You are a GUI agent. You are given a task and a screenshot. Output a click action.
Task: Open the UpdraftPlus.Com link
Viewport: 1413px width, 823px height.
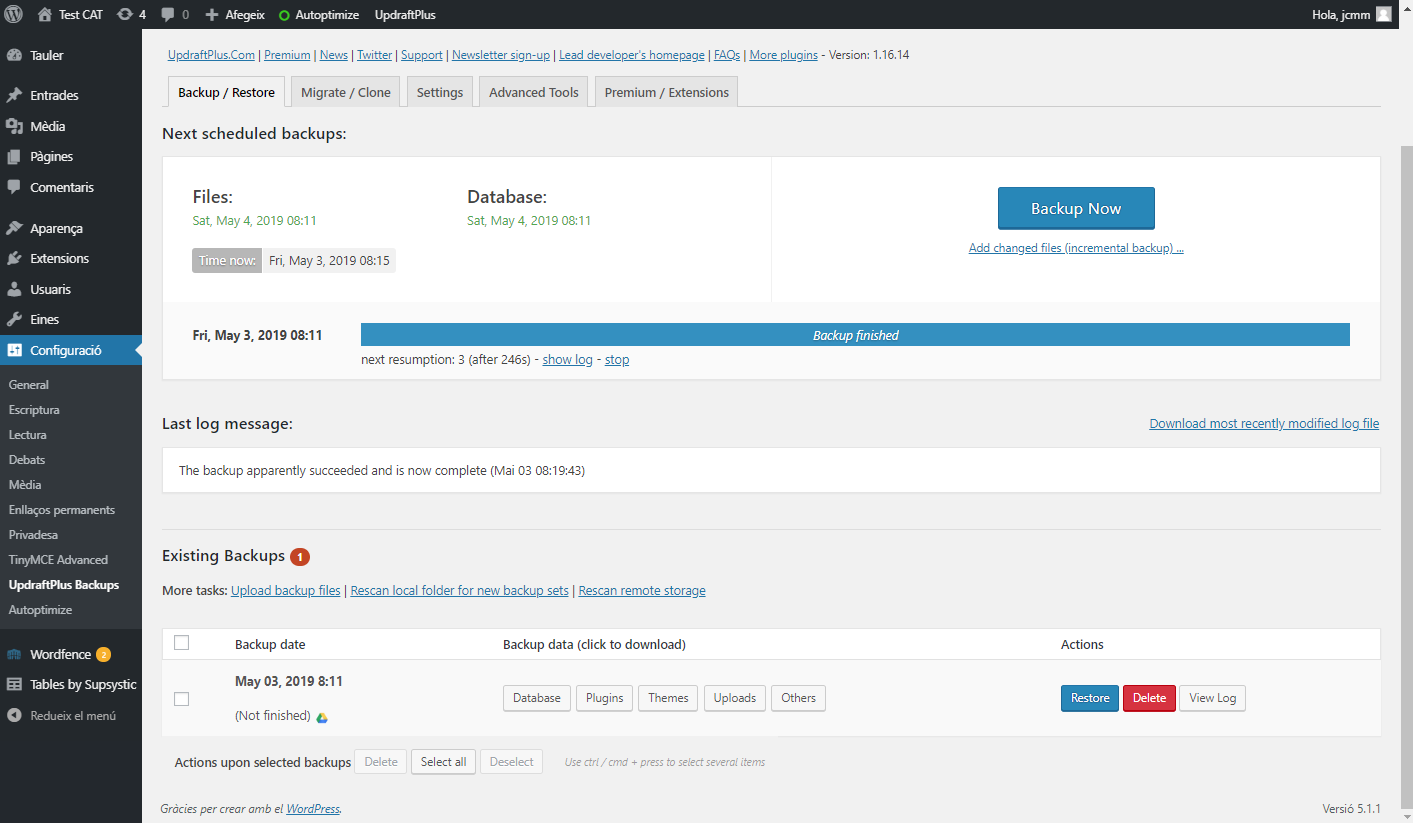click(x=211, y=55)
